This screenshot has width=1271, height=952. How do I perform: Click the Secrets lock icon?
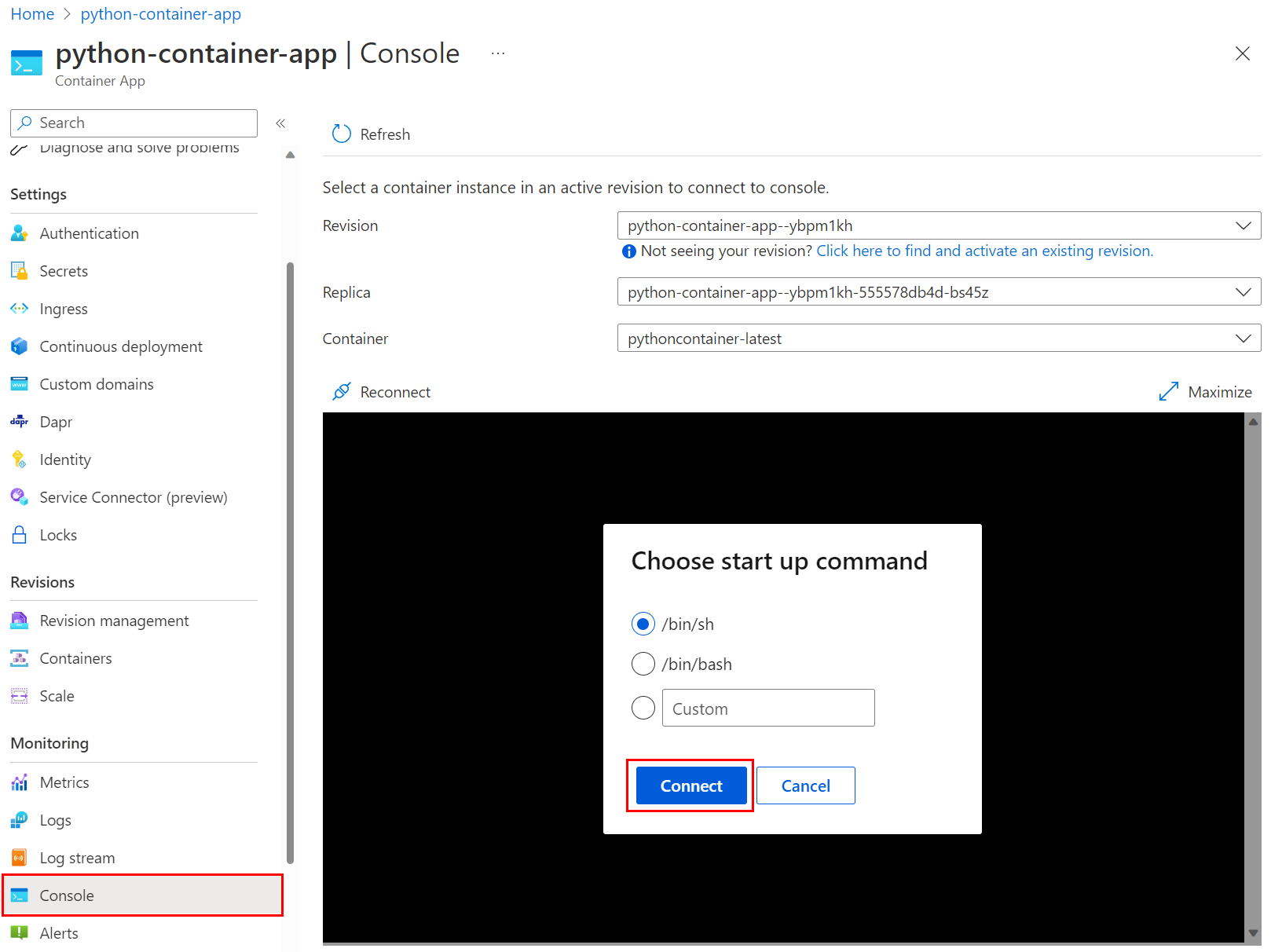coord(20,271)
